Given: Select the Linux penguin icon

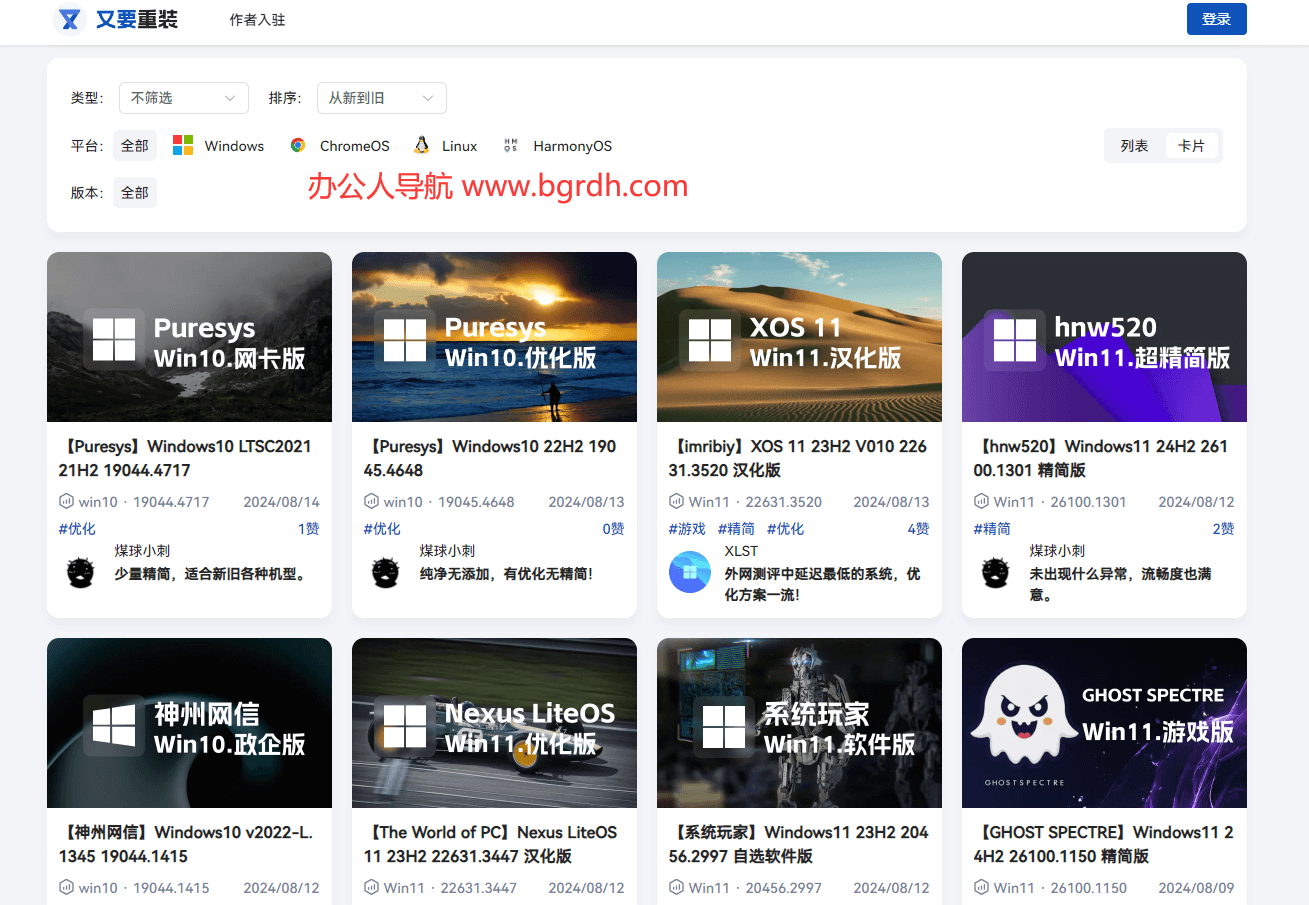Looking at the screenshot, I should [422, 145].
